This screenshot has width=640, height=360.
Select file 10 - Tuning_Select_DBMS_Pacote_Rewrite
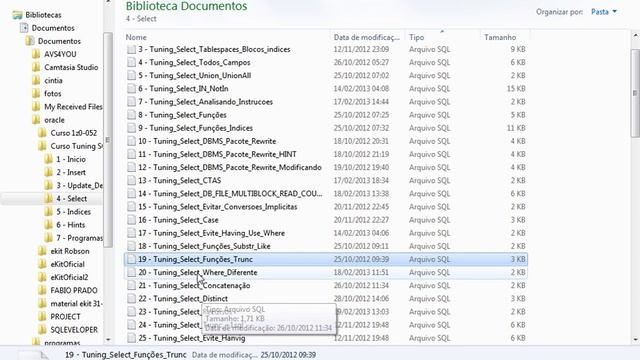(x=207, y=141)
